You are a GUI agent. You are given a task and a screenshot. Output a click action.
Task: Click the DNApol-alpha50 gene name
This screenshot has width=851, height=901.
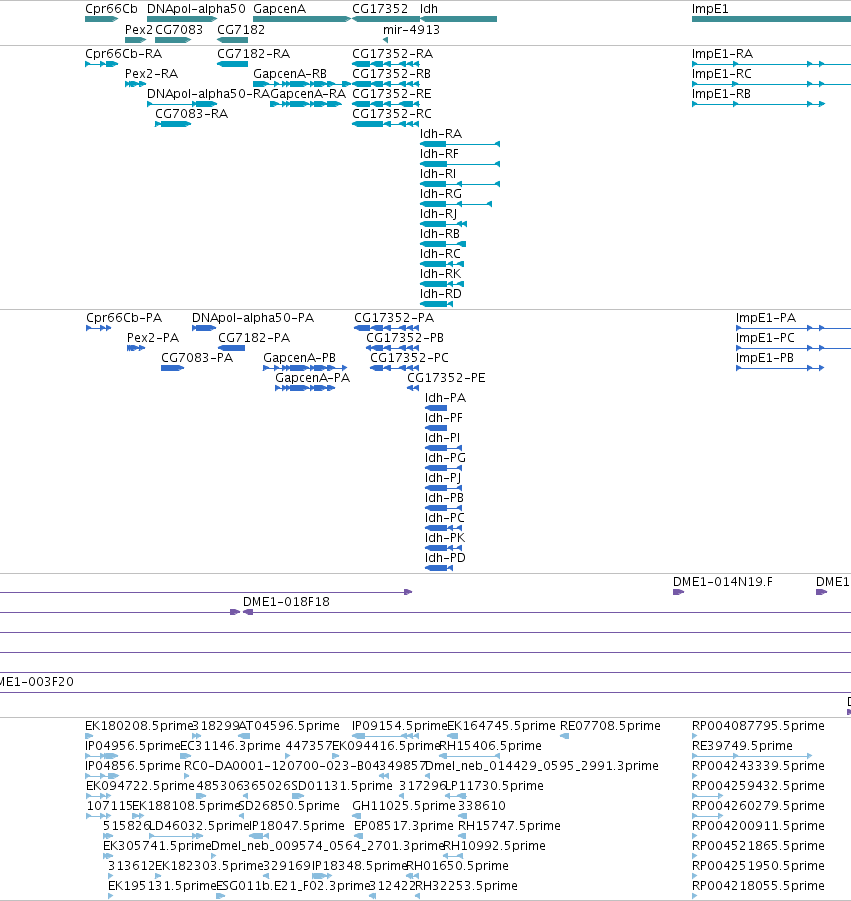tap(196, 9)
